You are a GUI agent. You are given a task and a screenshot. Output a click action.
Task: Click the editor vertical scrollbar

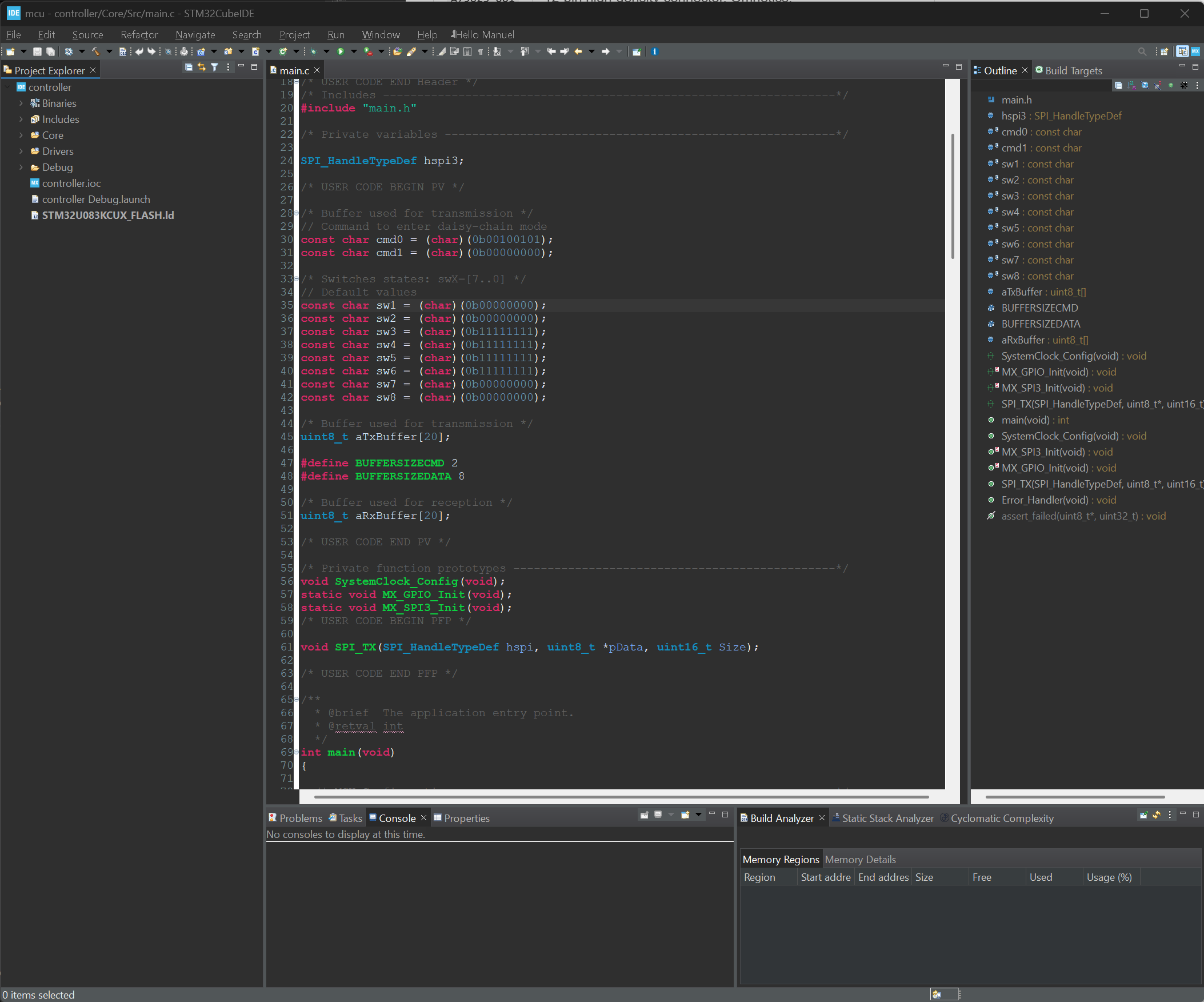click(953, 195)
